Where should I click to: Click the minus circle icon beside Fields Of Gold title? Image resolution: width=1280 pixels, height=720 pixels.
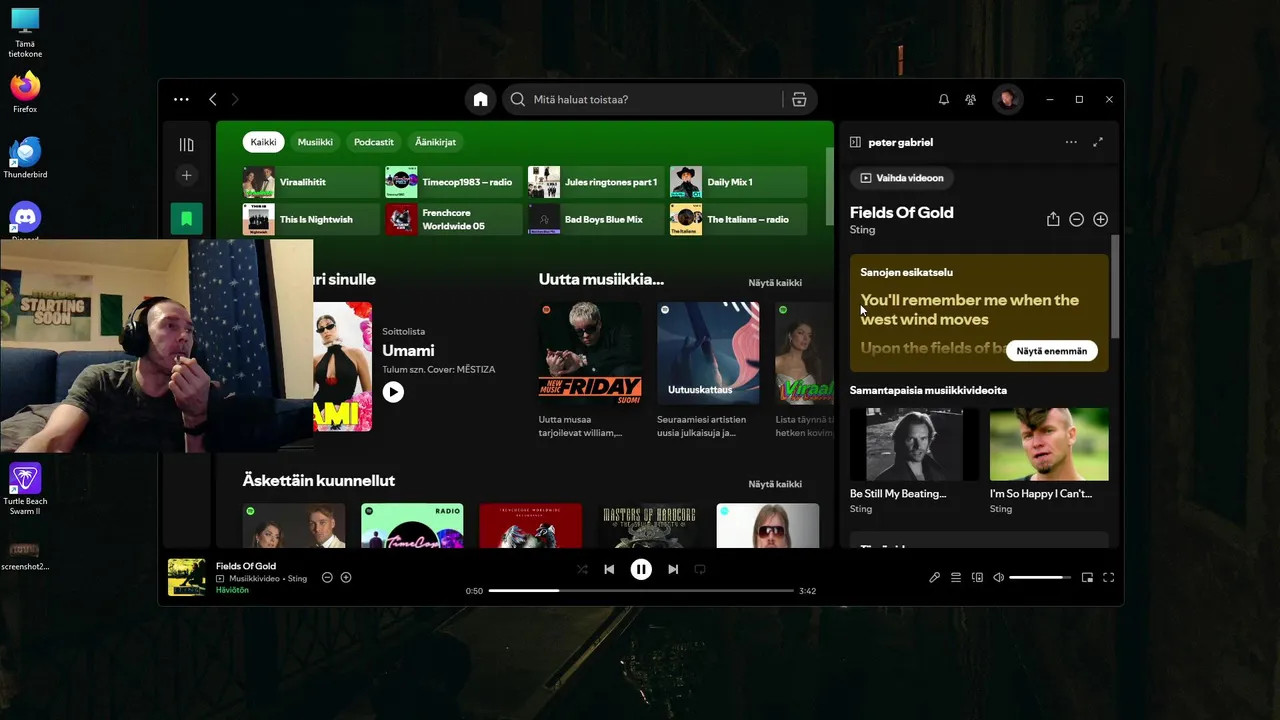pyautogui.click(x=1076, y=219)
